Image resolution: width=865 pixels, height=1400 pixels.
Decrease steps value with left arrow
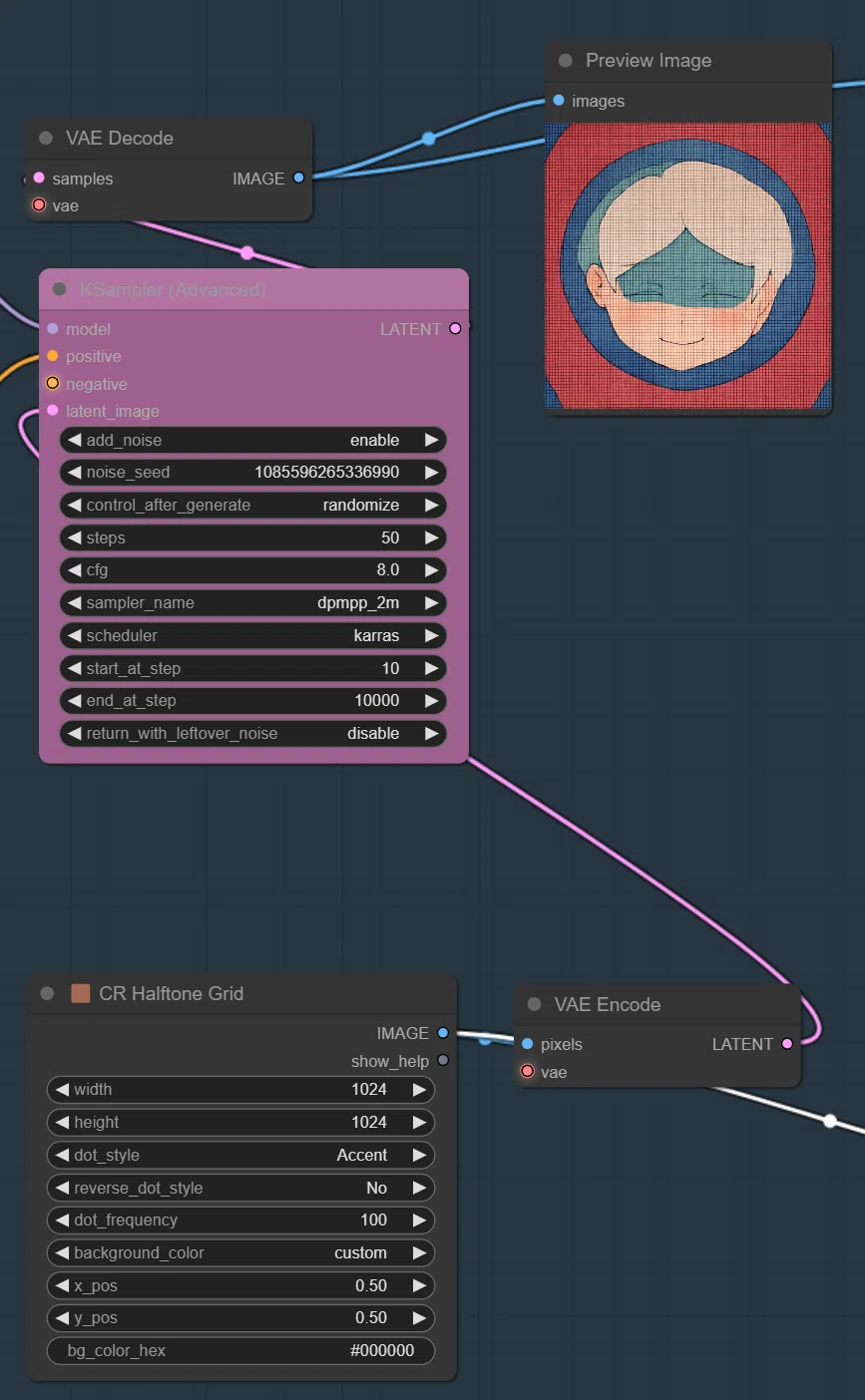[x=74, y=537]
